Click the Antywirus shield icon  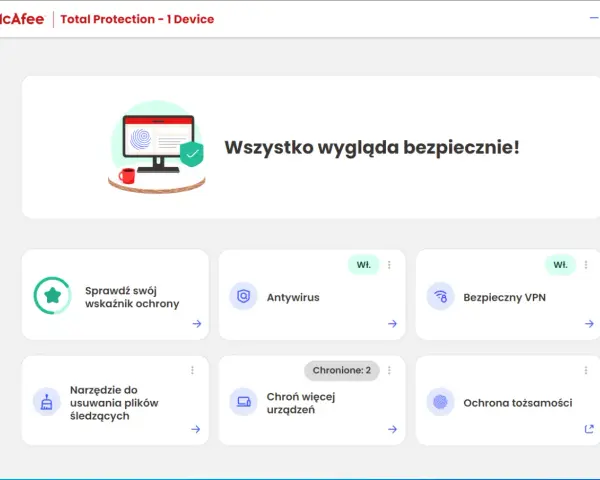coord(243,296)
